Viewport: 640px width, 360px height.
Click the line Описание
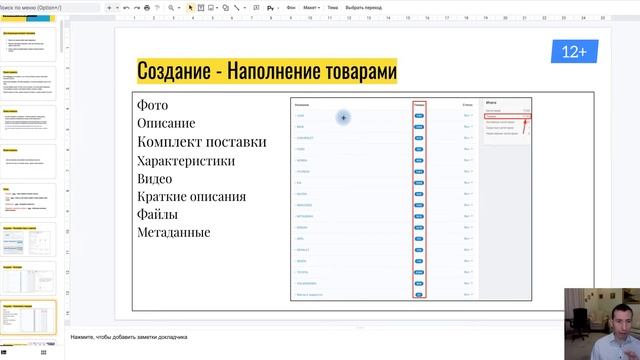(x=166, y=123)
